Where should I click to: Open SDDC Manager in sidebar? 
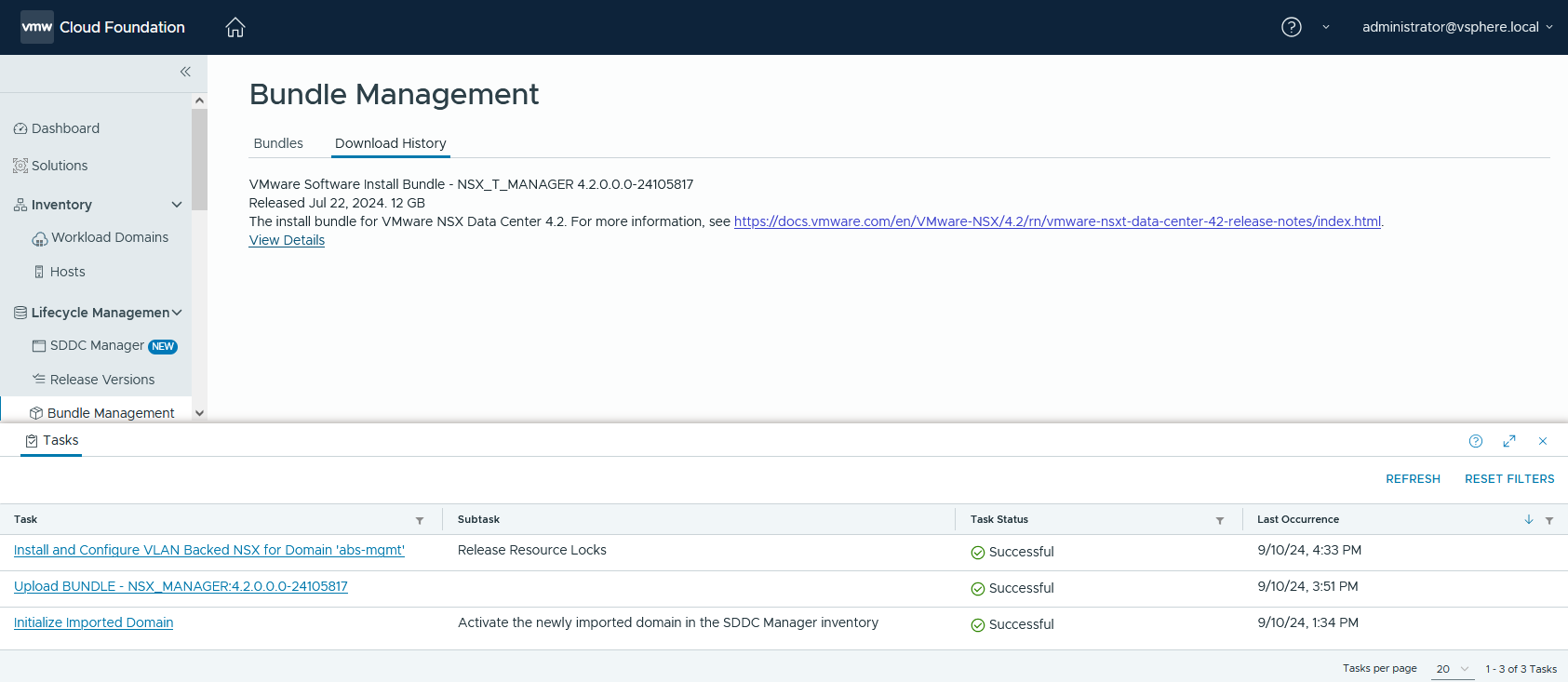pyautogui.click(x=97, y=345)
